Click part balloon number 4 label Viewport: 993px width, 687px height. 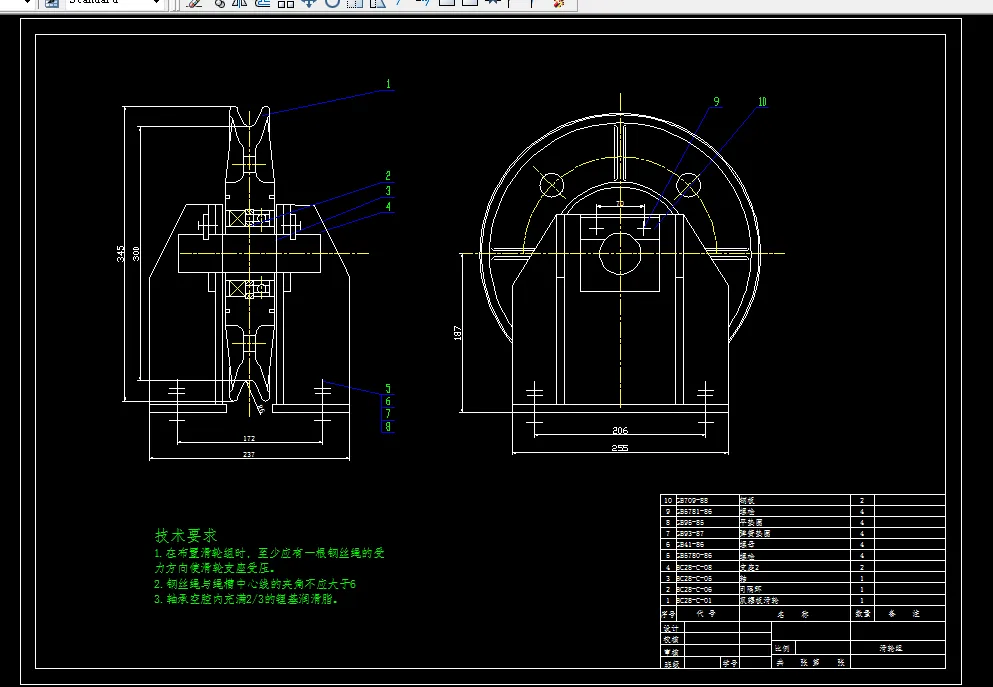[388, 206]
